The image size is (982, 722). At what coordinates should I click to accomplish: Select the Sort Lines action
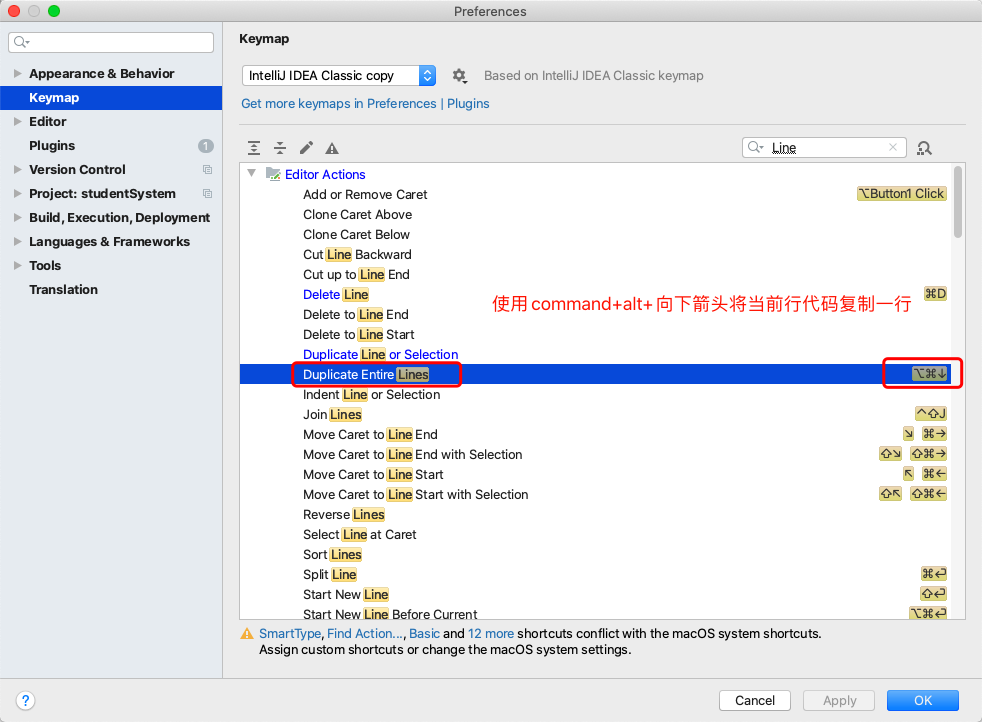tap(333, 555)
